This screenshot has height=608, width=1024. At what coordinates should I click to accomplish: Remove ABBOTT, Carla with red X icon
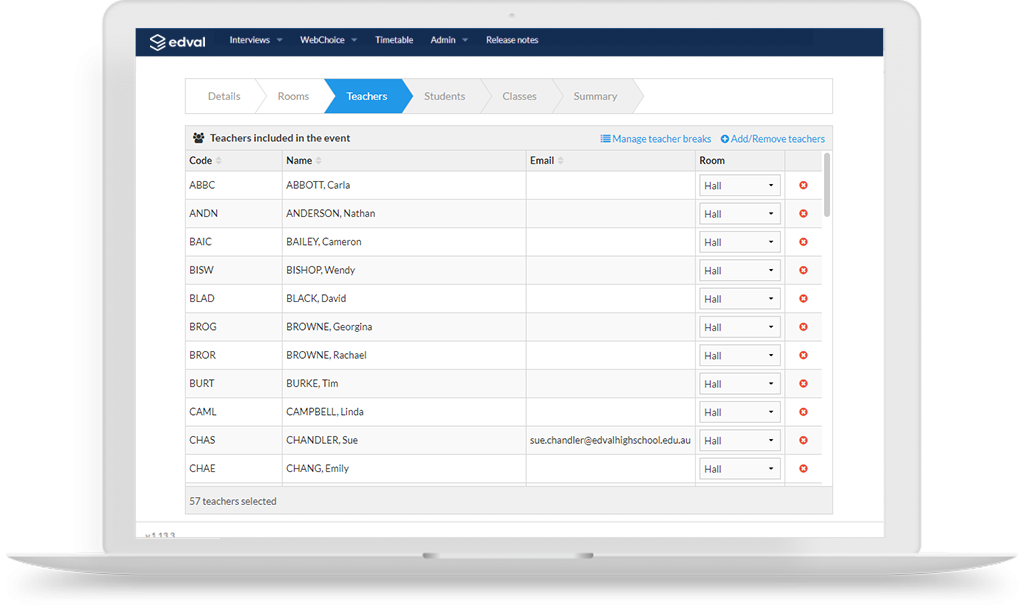tap(803, 185)
